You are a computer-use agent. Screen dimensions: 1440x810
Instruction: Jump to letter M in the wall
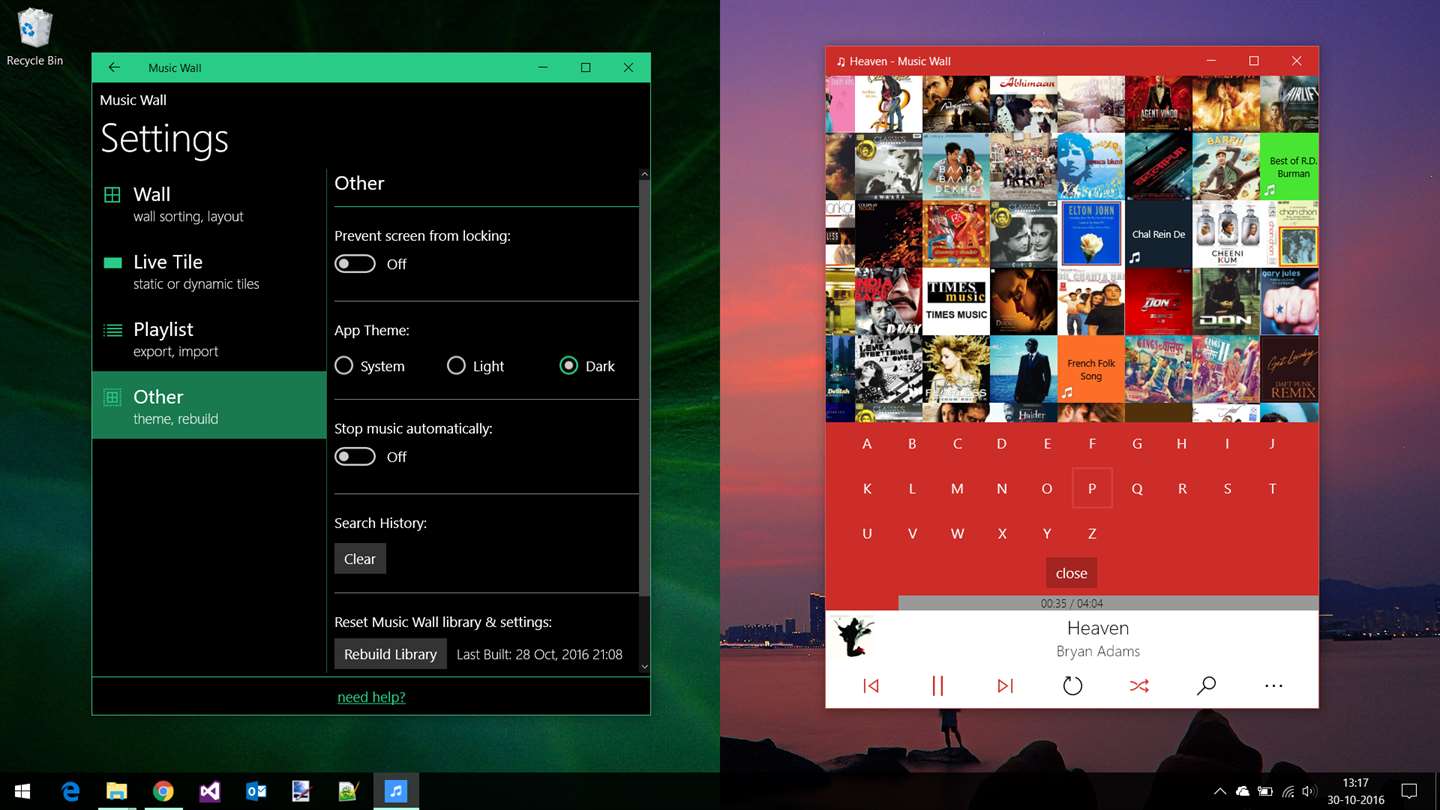pyautogui.click(x=957, y=489)
